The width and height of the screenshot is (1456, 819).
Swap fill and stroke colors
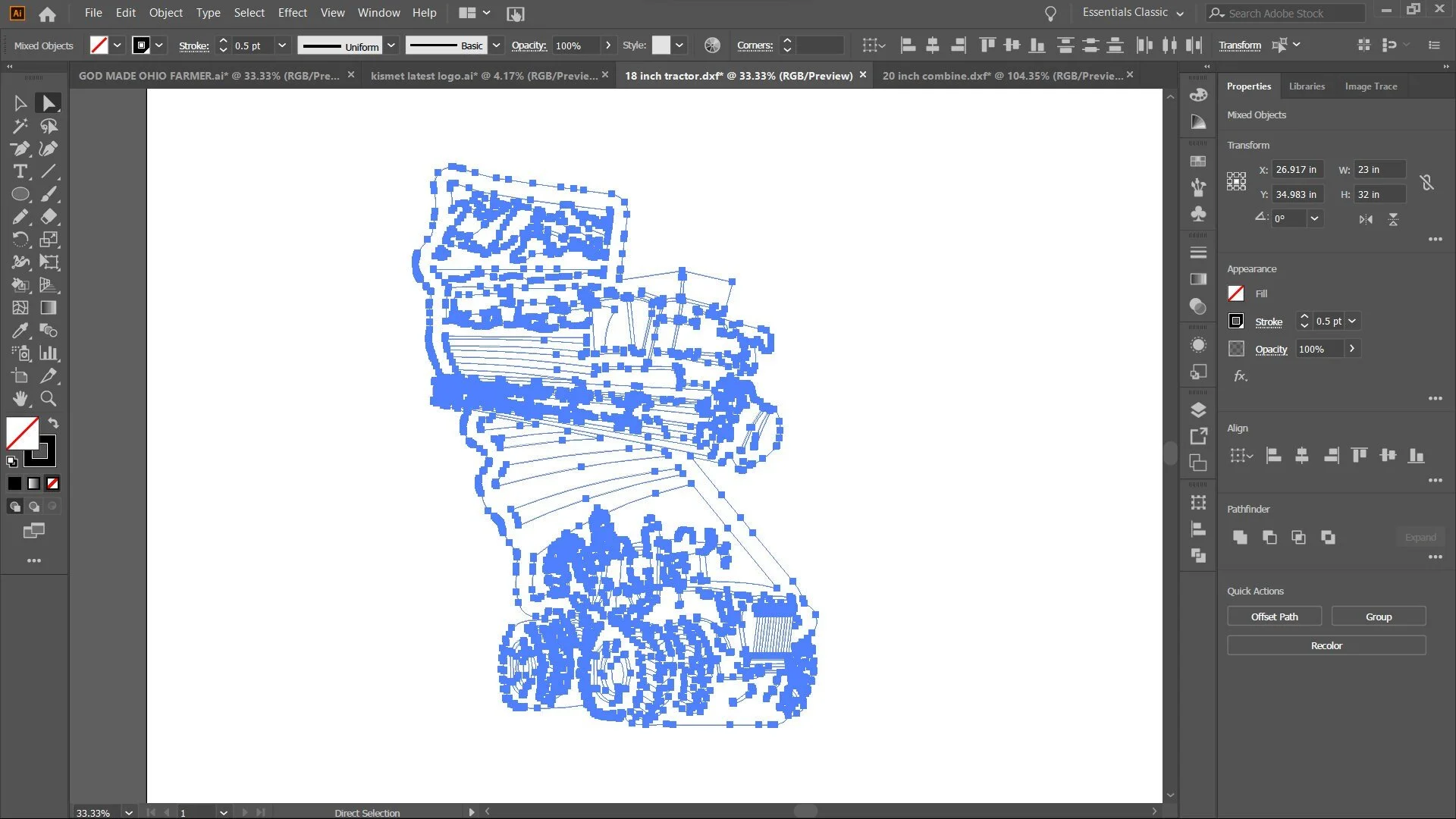click(x=54, y=423)
